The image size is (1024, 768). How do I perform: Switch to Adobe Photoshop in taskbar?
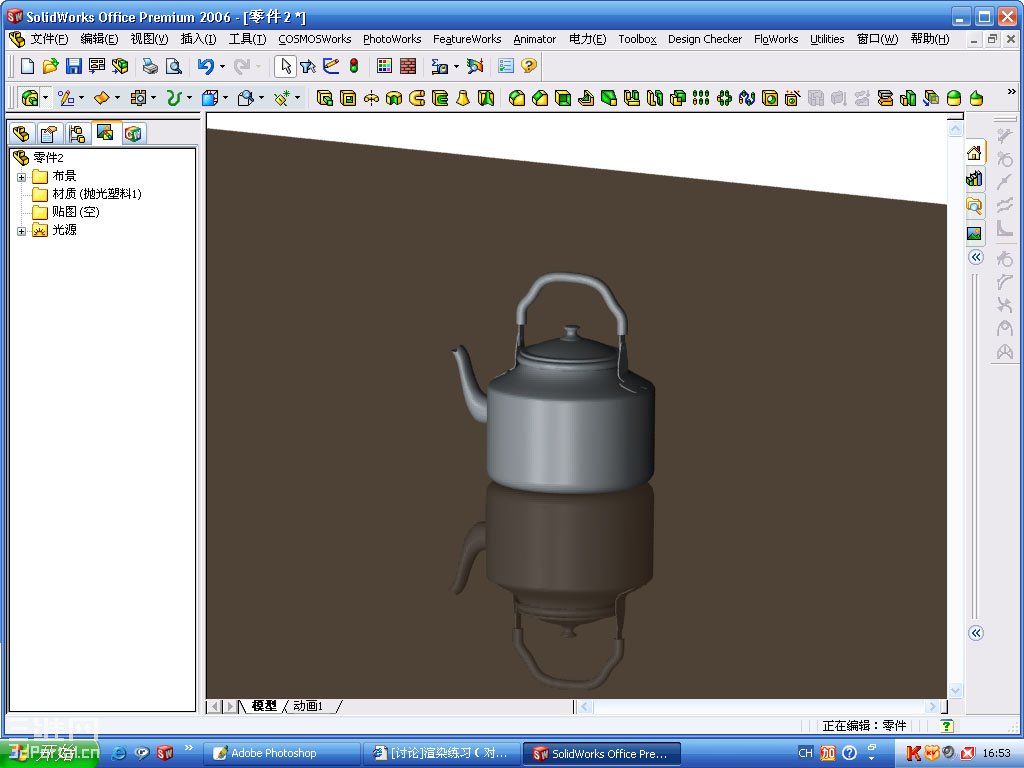click(281, 753)
